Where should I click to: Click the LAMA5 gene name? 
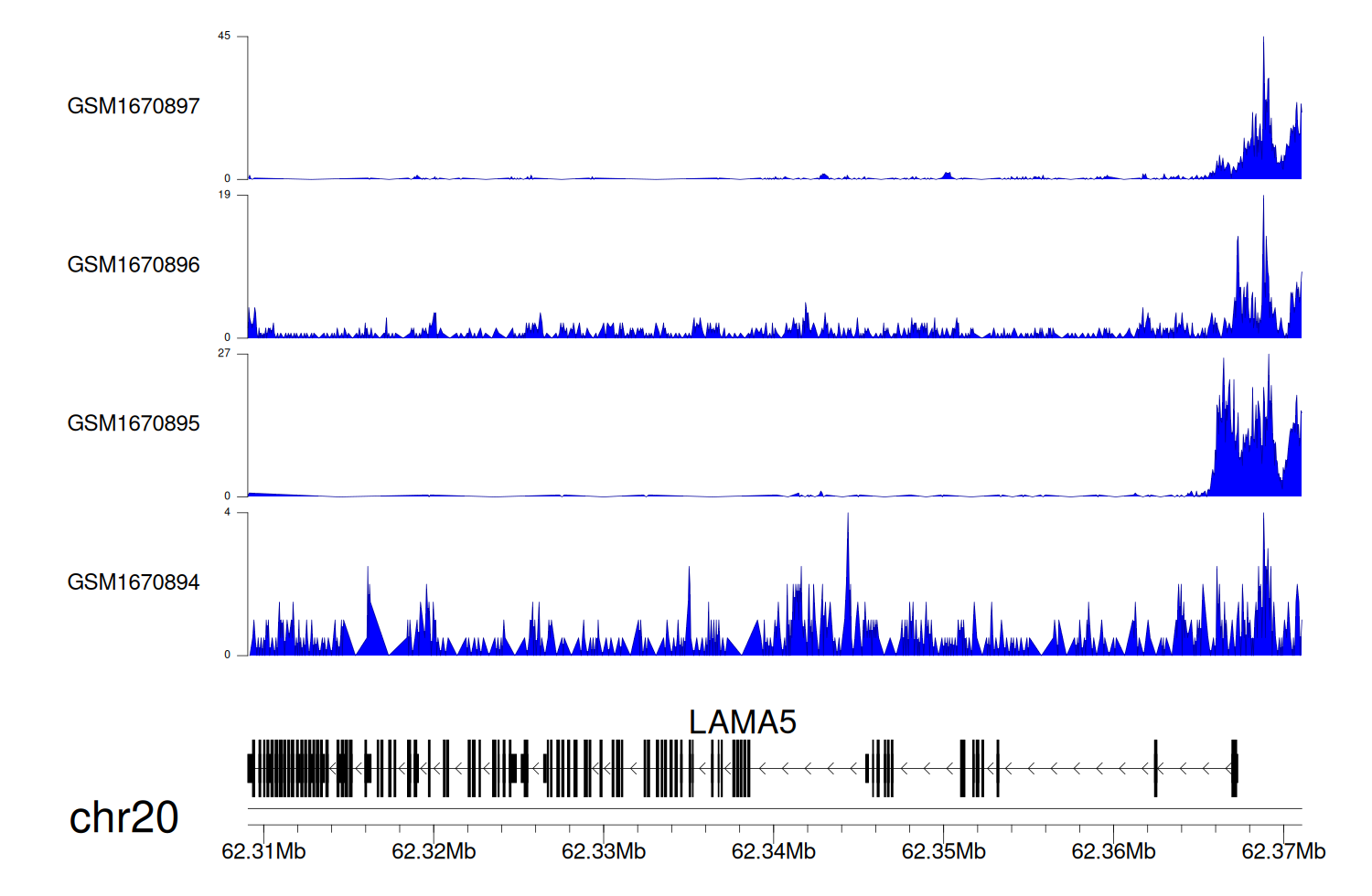[x=742, y=722]
